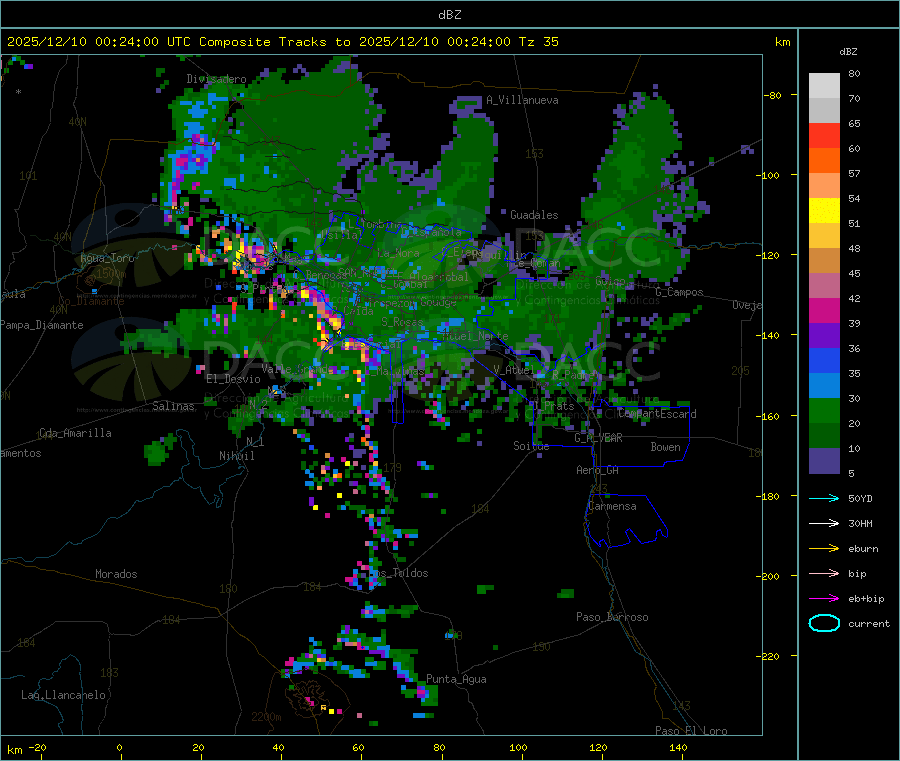Click the Soitue map label
900x761 pixels.
pyautogui.click(x=531, y=446)
